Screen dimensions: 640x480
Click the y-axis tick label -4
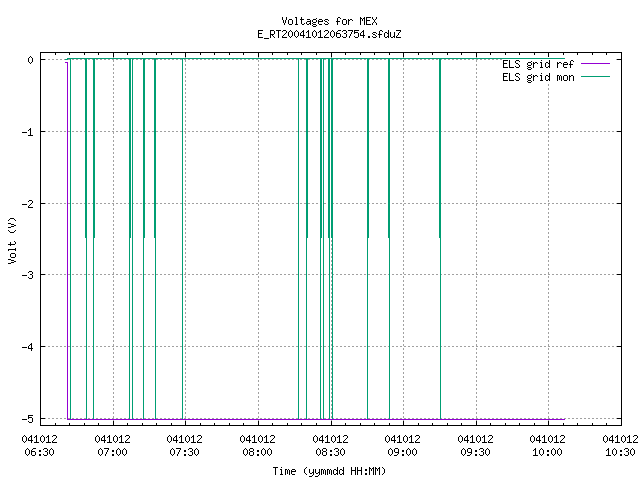click(x=28, y=347)
